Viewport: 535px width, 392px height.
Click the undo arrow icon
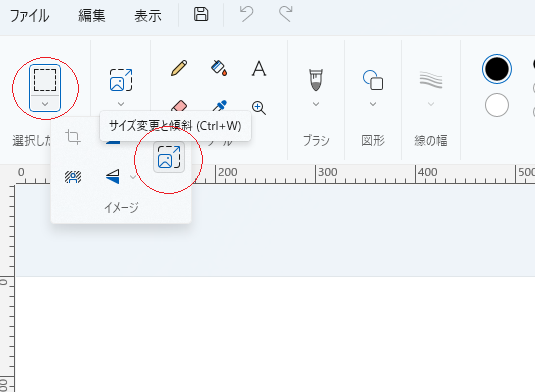pos(246,14)
